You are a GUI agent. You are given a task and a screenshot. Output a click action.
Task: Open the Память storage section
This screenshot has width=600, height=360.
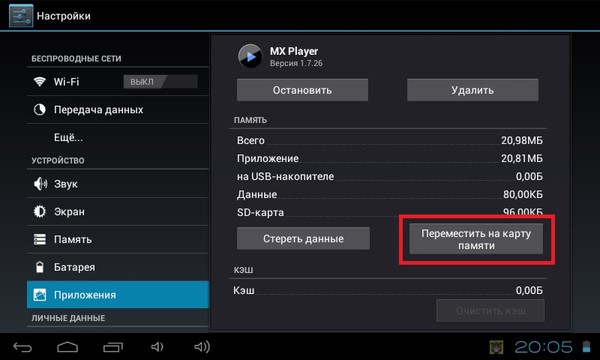[118, 239]
